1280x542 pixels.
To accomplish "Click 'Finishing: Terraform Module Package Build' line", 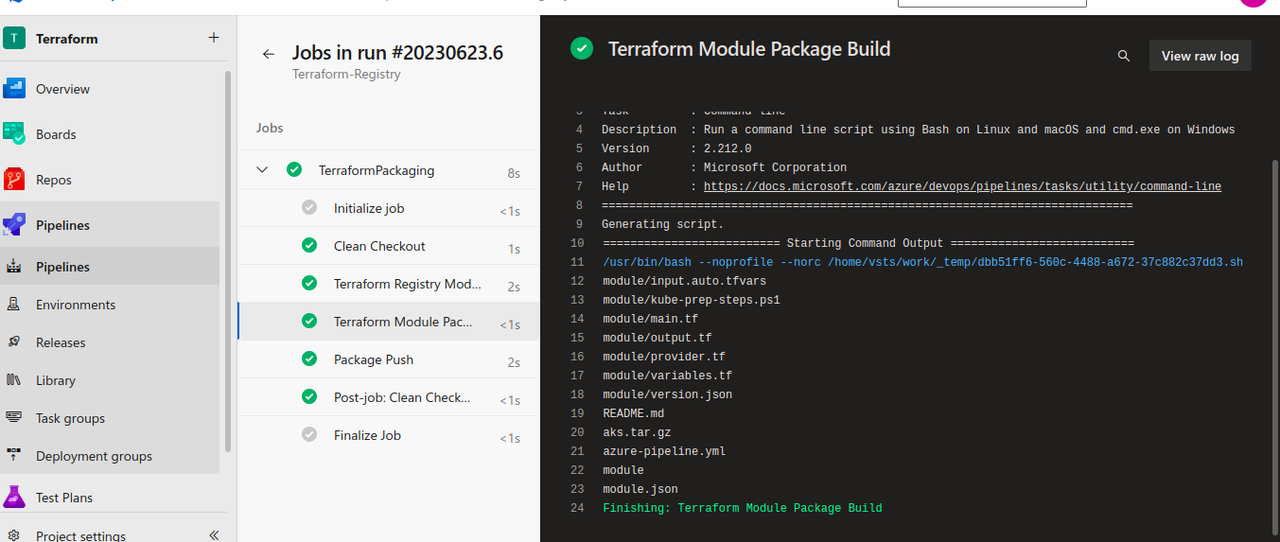I will point(742,509).
